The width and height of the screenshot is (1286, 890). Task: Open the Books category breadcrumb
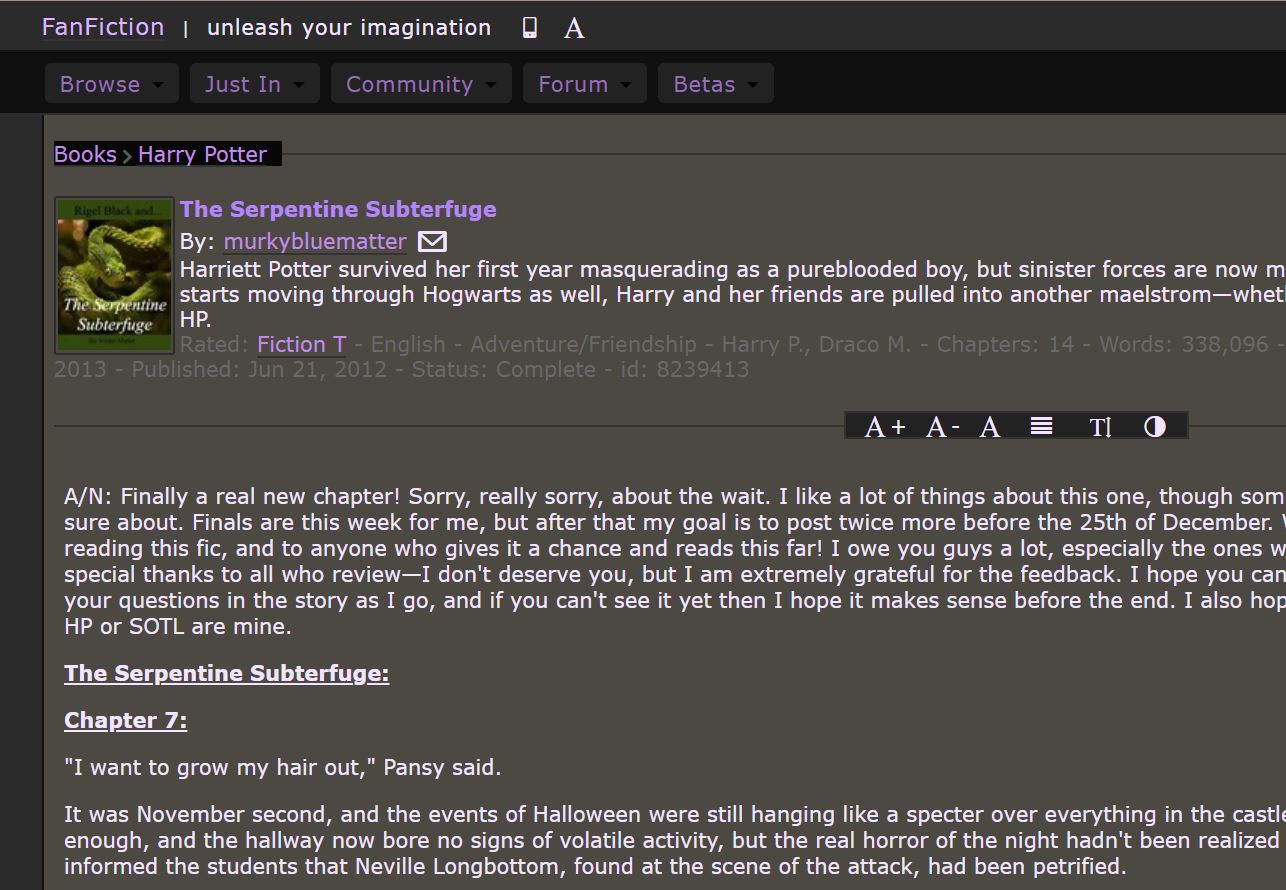85,154
